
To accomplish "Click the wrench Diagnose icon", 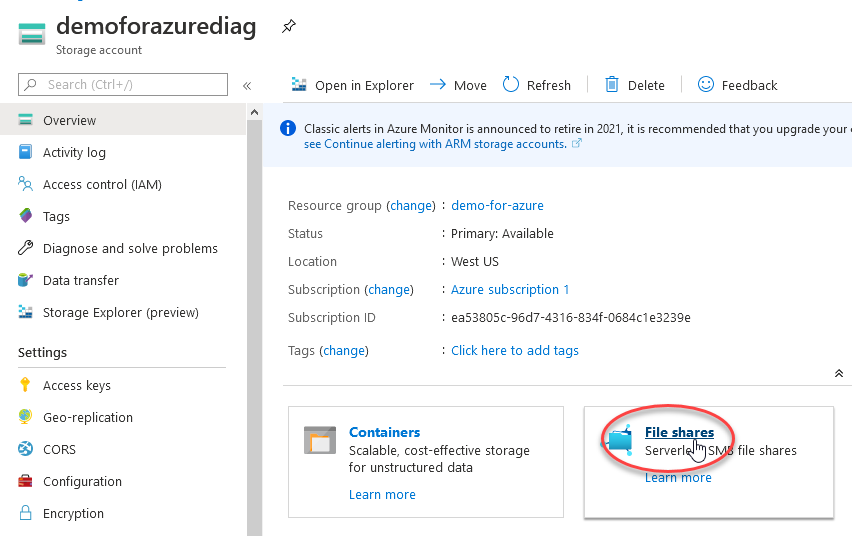I will (x=25, y=248).
